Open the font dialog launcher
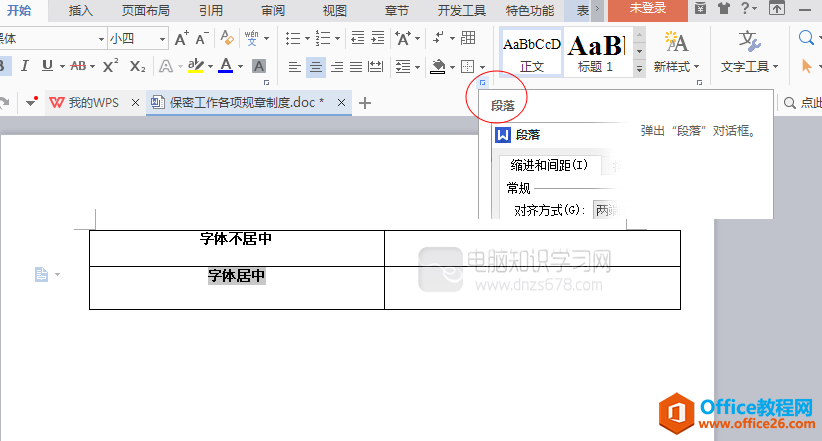 point(266,82)
